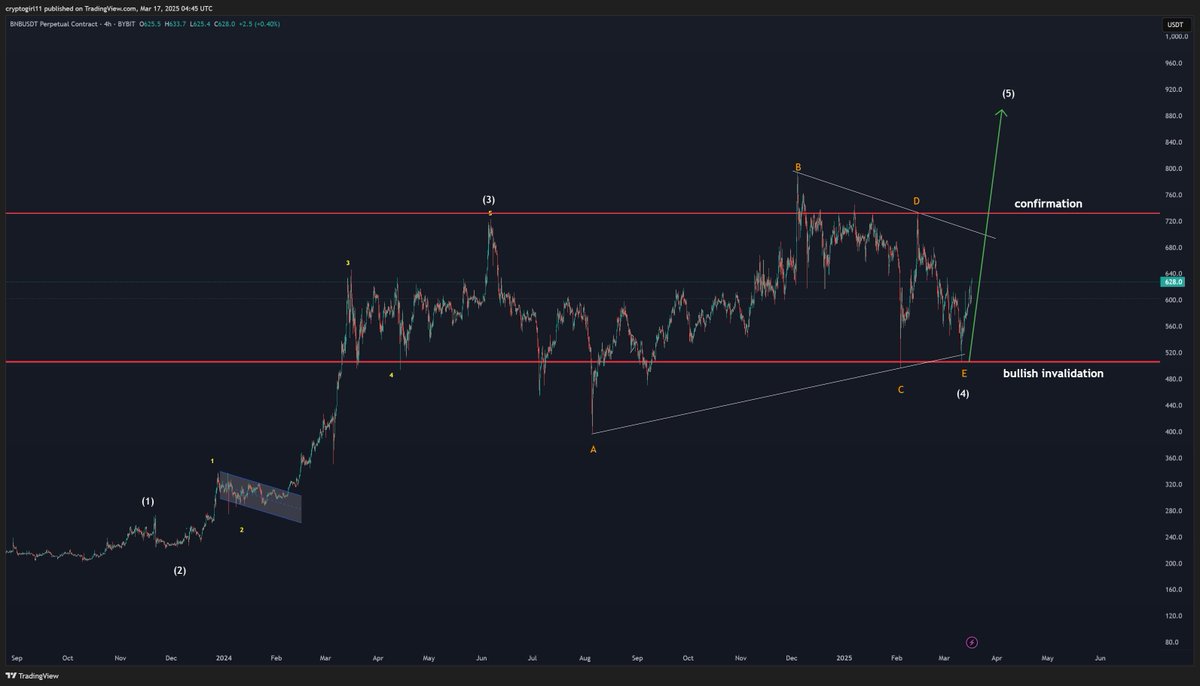Click the 240.0 price axis label

pos(1174,537)
